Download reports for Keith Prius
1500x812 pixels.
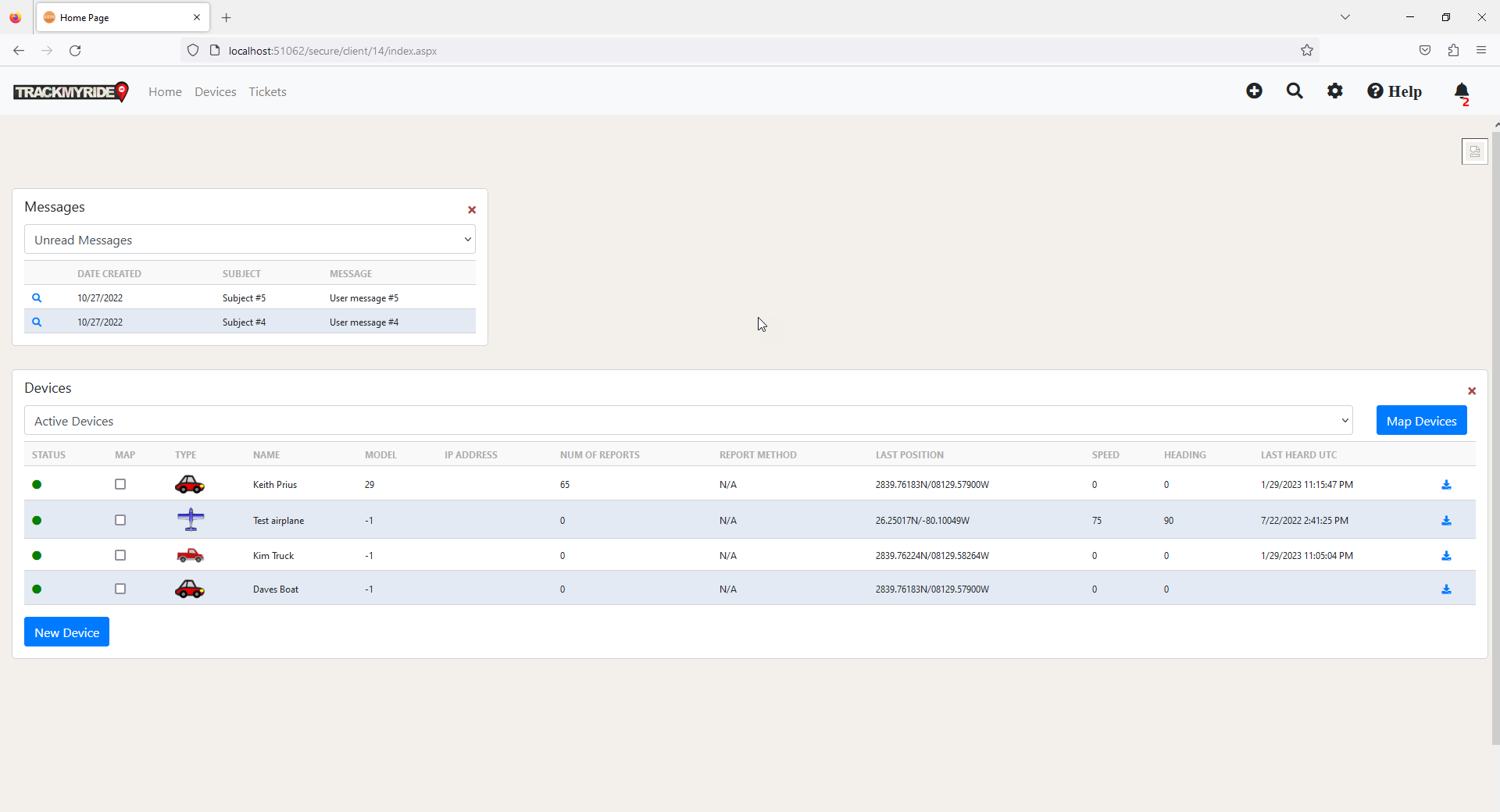(1446, 485)
